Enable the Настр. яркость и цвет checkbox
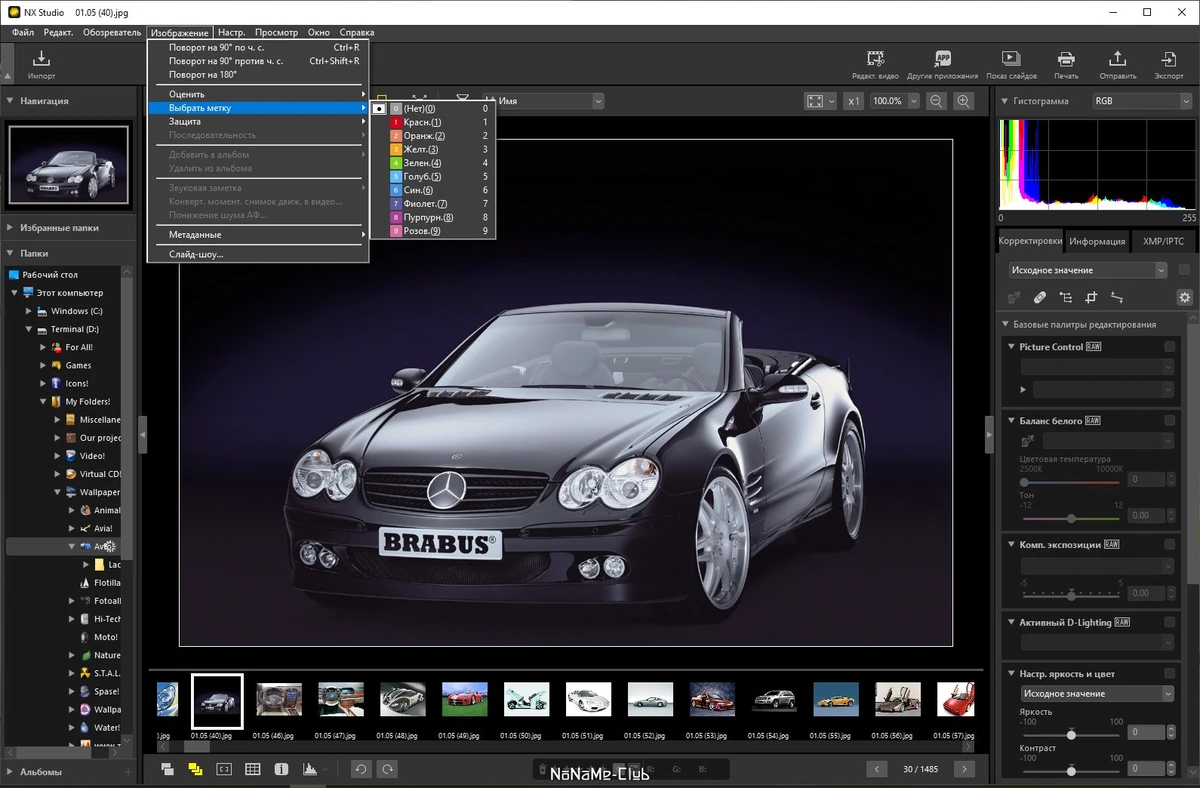This screenshot has width=1200, height=788. (1169, 674)
